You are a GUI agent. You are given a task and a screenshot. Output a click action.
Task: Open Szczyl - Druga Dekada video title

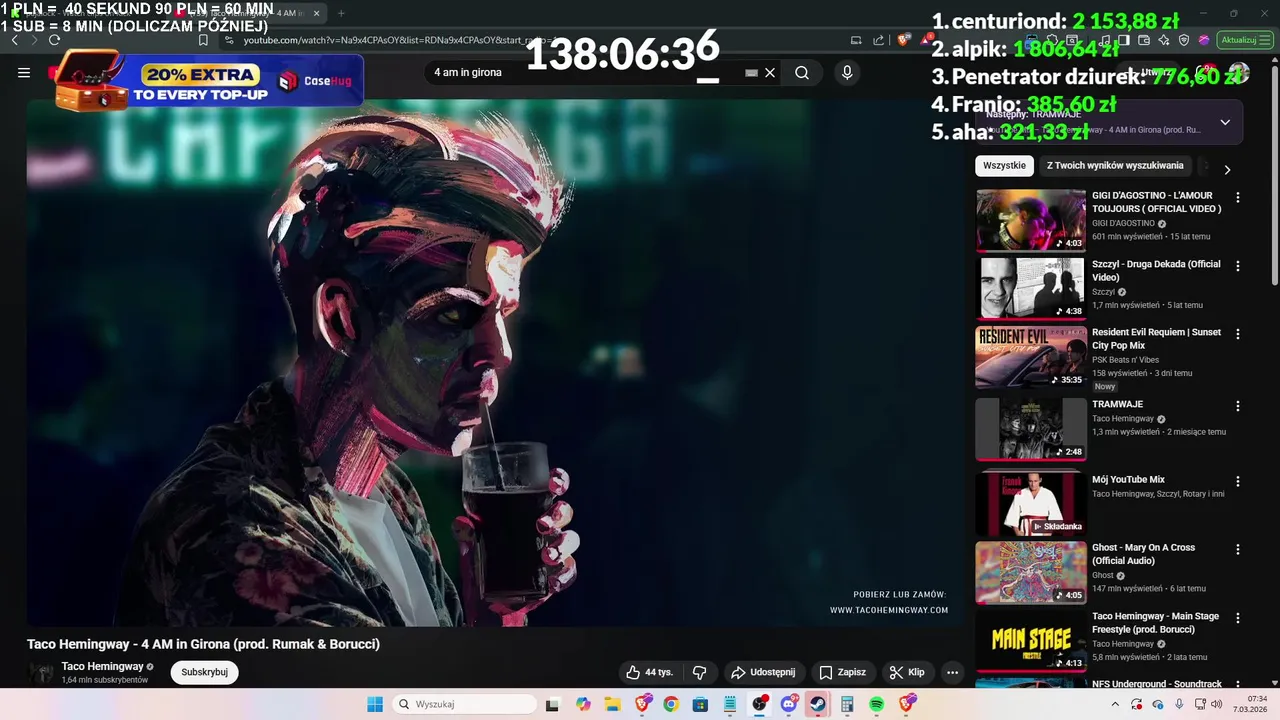click(x=1156, y=270)
